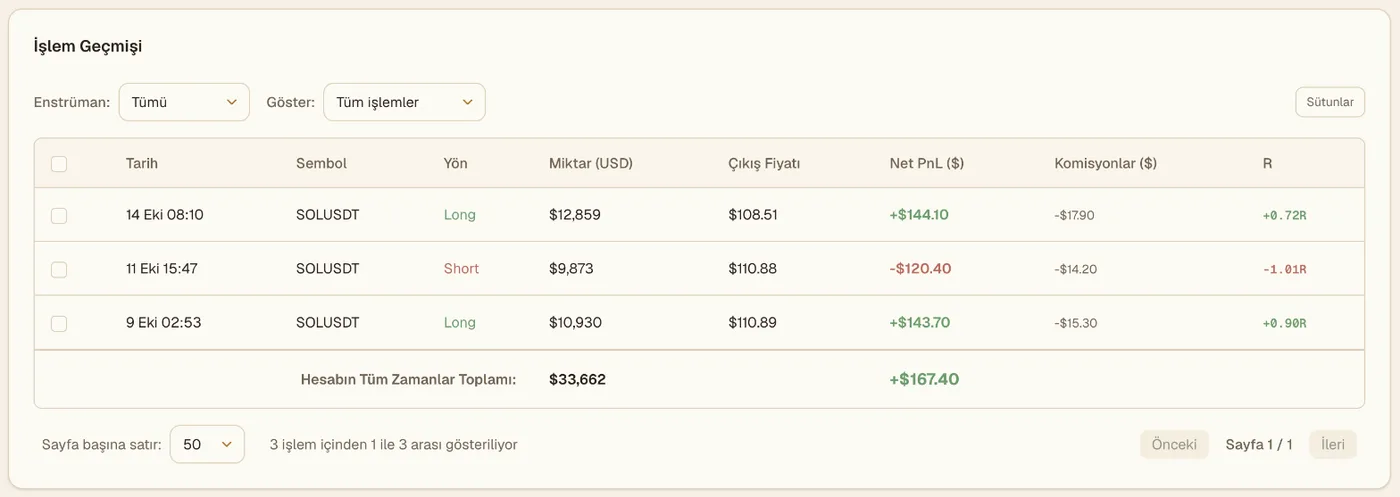The image size is (1400, 497).
Task: Select the 11 Eki 15:47 trade checkbox
Action: point(59,269)
